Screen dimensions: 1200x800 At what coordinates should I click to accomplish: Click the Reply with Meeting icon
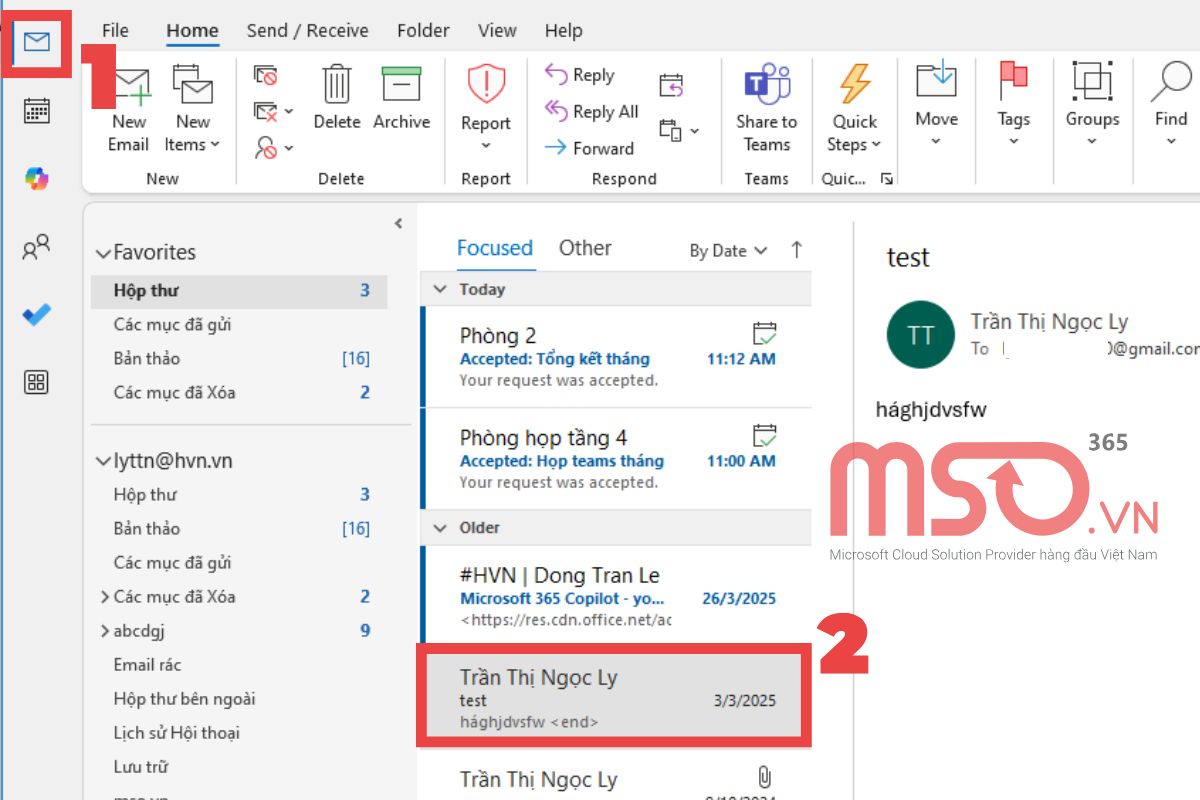tap(671, 86)
